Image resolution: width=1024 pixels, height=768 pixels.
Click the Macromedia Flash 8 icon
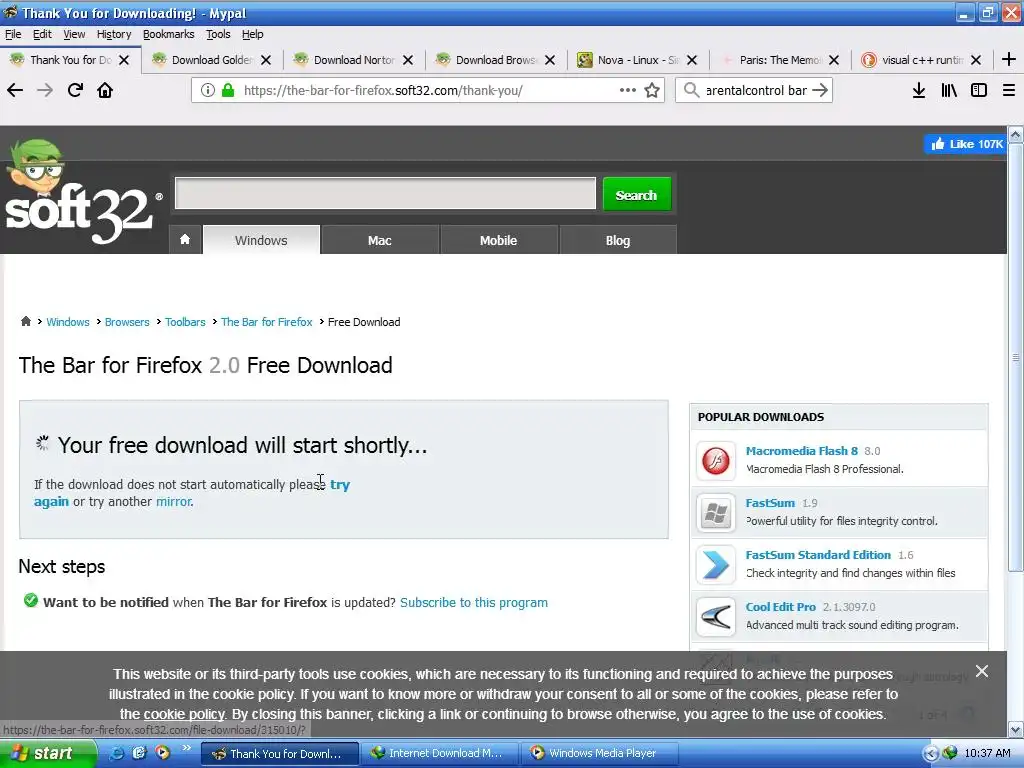(x=716, y=460)
